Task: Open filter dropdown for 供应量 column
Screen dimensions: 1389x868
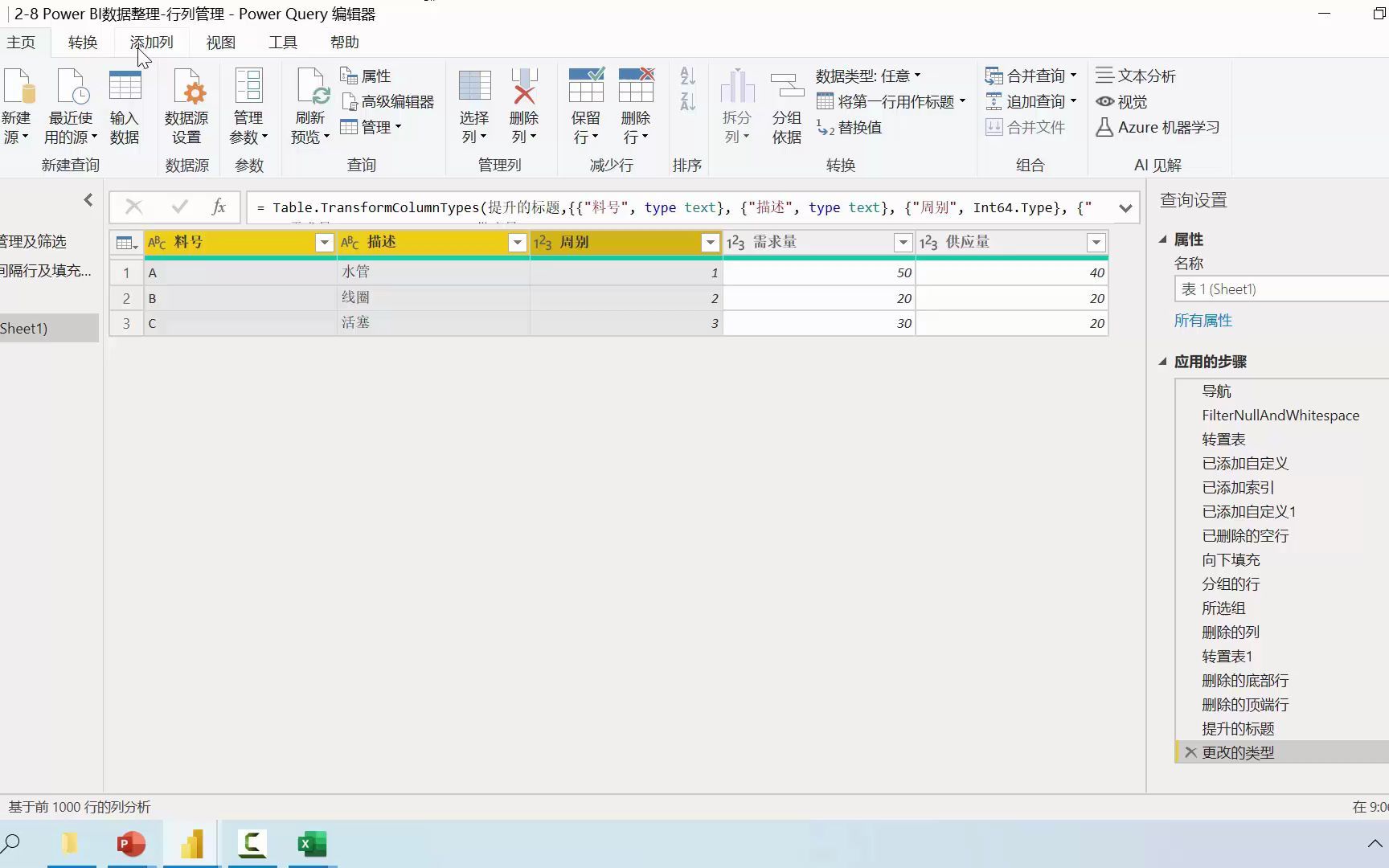Action: (x=1096, y=243)
